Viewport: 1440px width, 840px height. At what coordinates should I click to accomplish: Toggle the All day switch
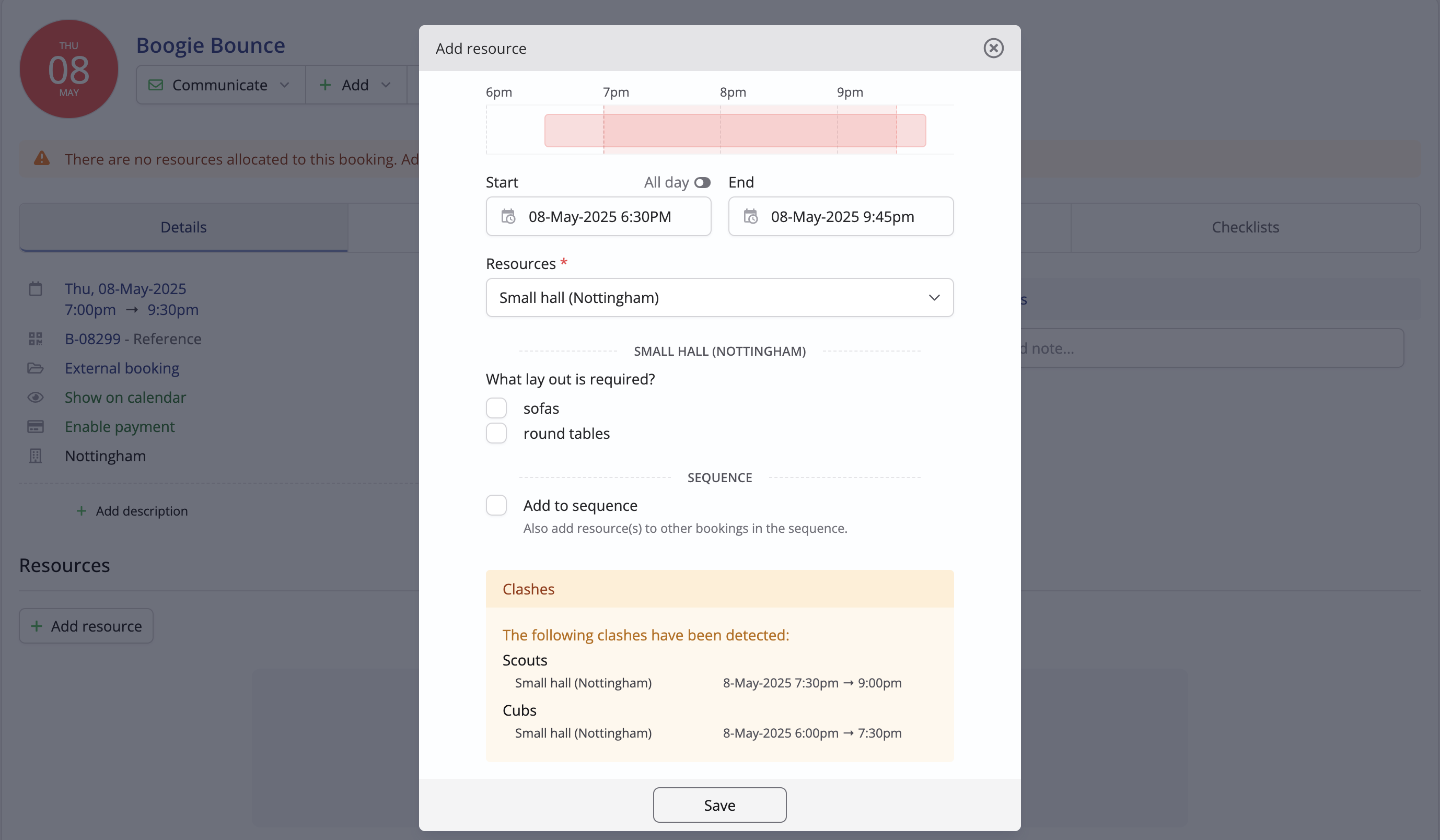click(702, 182)
